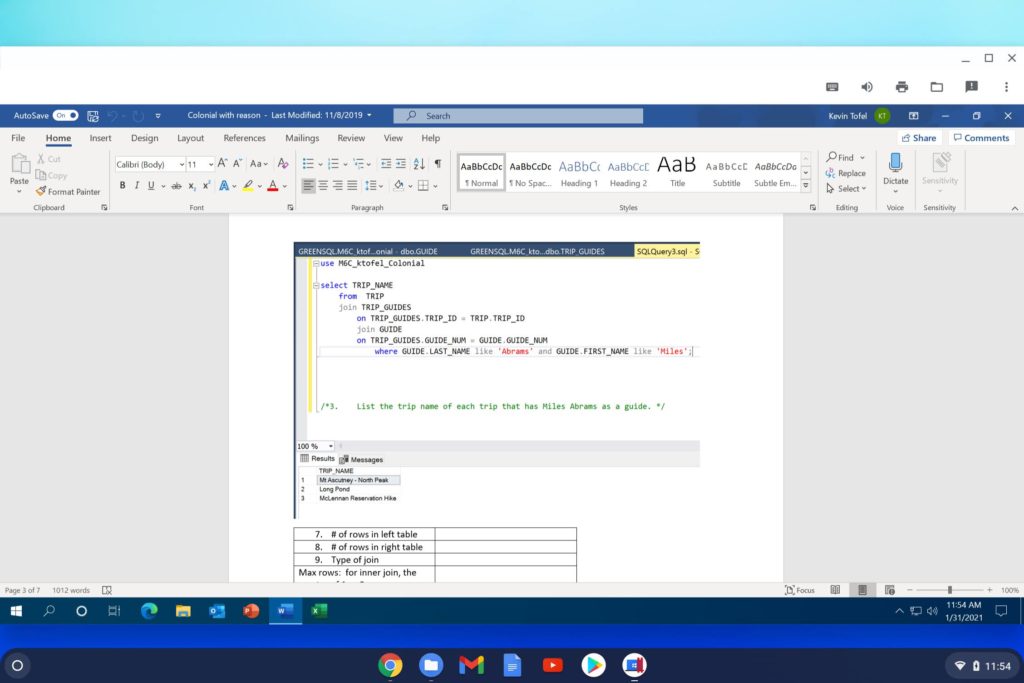Apply the Heading 1 style
Screen dimensions: 1024x683
(579, 173)
